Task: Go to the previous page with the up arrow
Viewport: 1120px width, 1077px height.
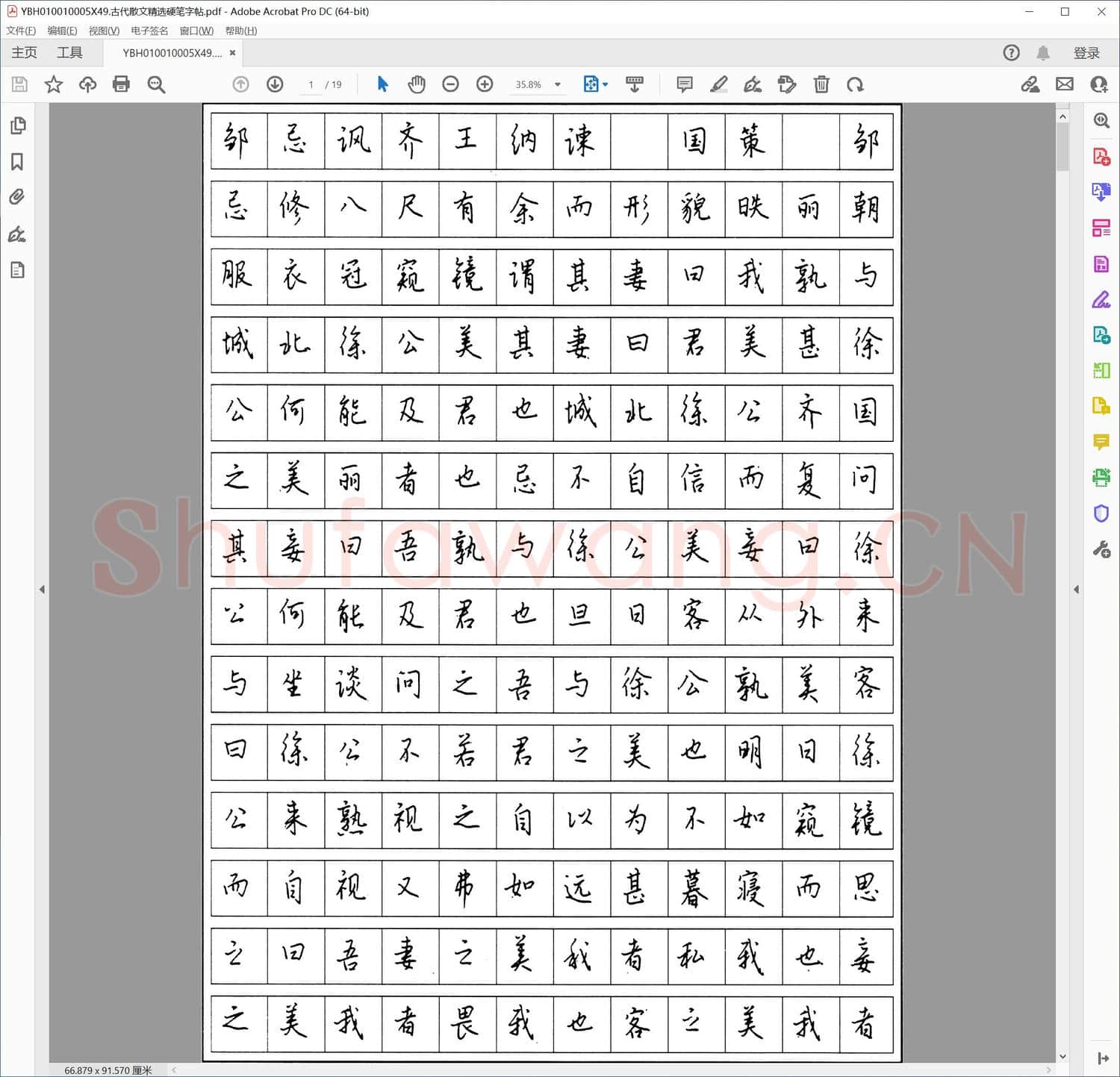Action: 240,84
